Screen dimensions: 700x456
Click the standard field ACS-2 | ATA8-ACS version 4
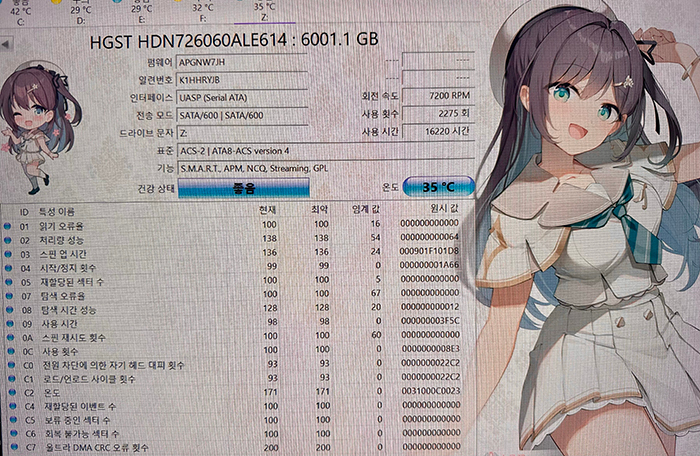[325, 151]
